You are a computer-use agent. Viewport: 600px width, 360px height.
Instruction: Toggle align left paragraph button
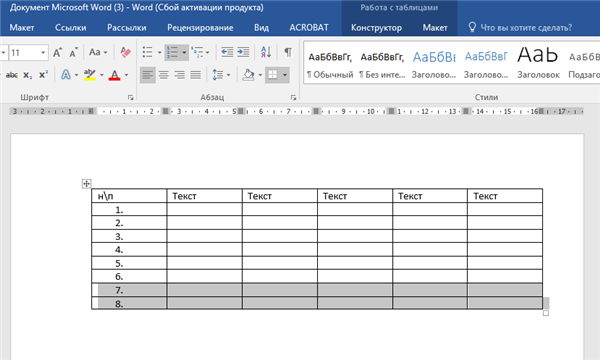point(148,75)
